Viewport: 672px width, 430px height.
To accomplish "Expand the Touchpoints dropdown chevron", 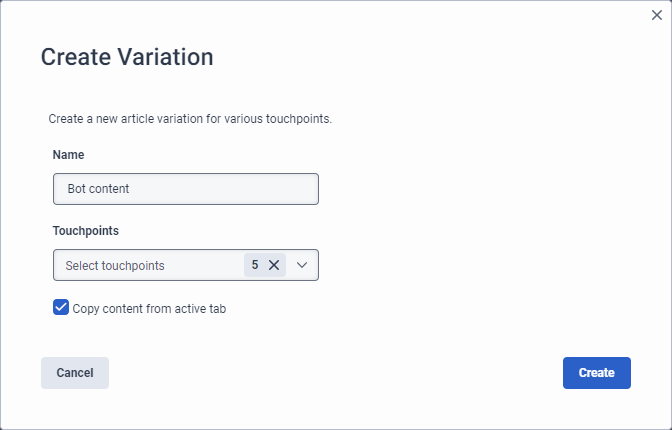I will coord(303,265).
